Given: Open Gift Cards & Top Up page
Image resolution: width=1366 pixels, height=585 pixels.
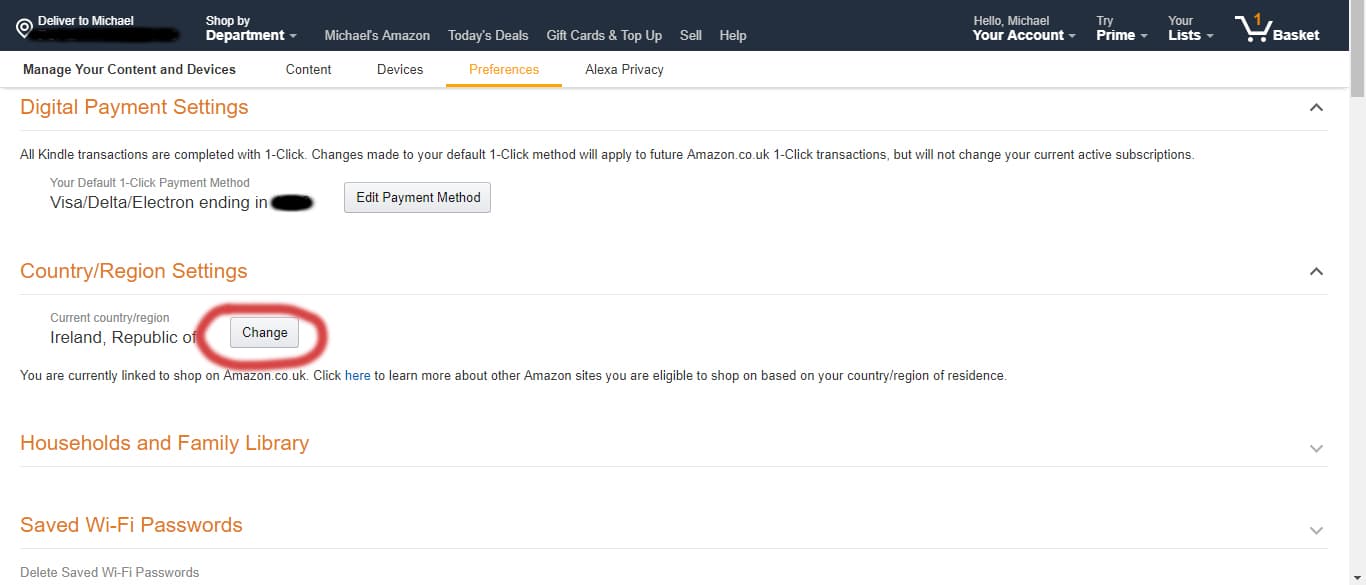Looking at the screenshot, I should [x=604, y=35].
